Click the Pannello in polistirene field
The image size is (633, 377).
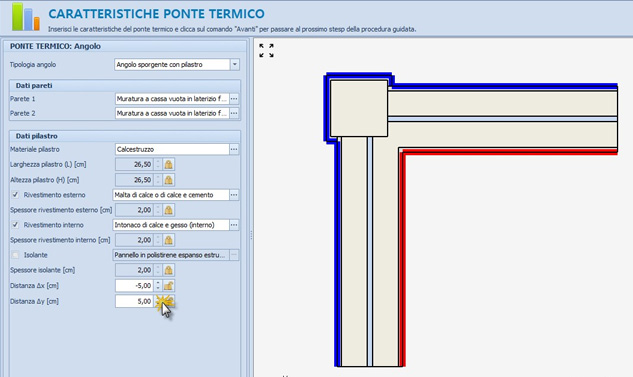[171, 255]
